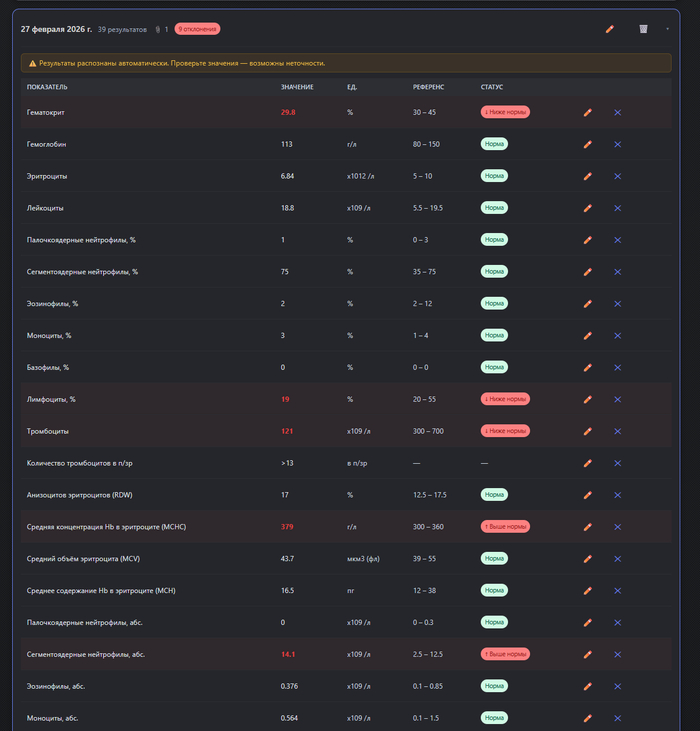
Task: Click the ПОКАЗАТЕЛЬ column header
Action: point(47,87)
